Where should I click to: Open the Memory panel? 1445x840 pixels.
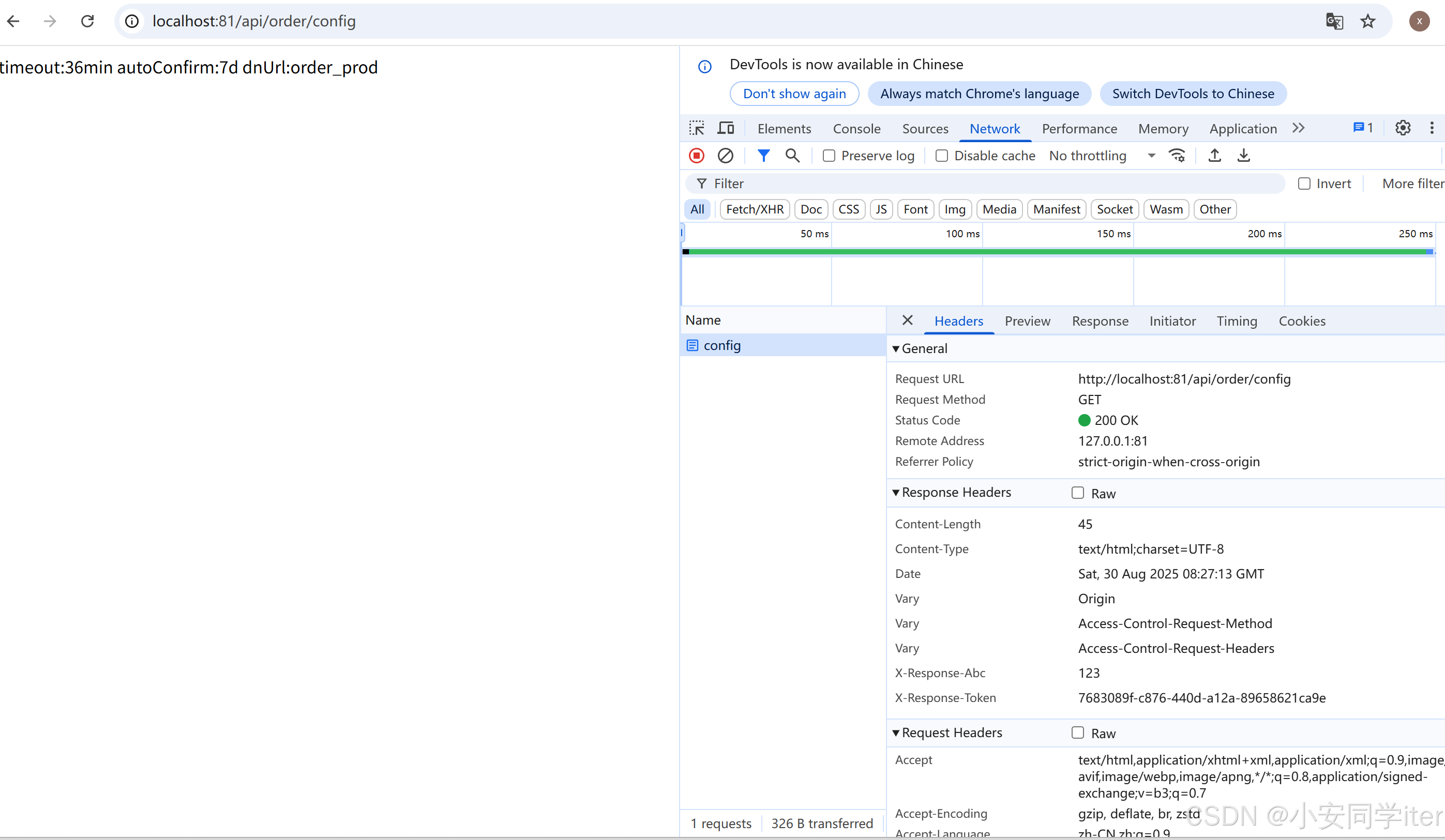(1163, 128)
